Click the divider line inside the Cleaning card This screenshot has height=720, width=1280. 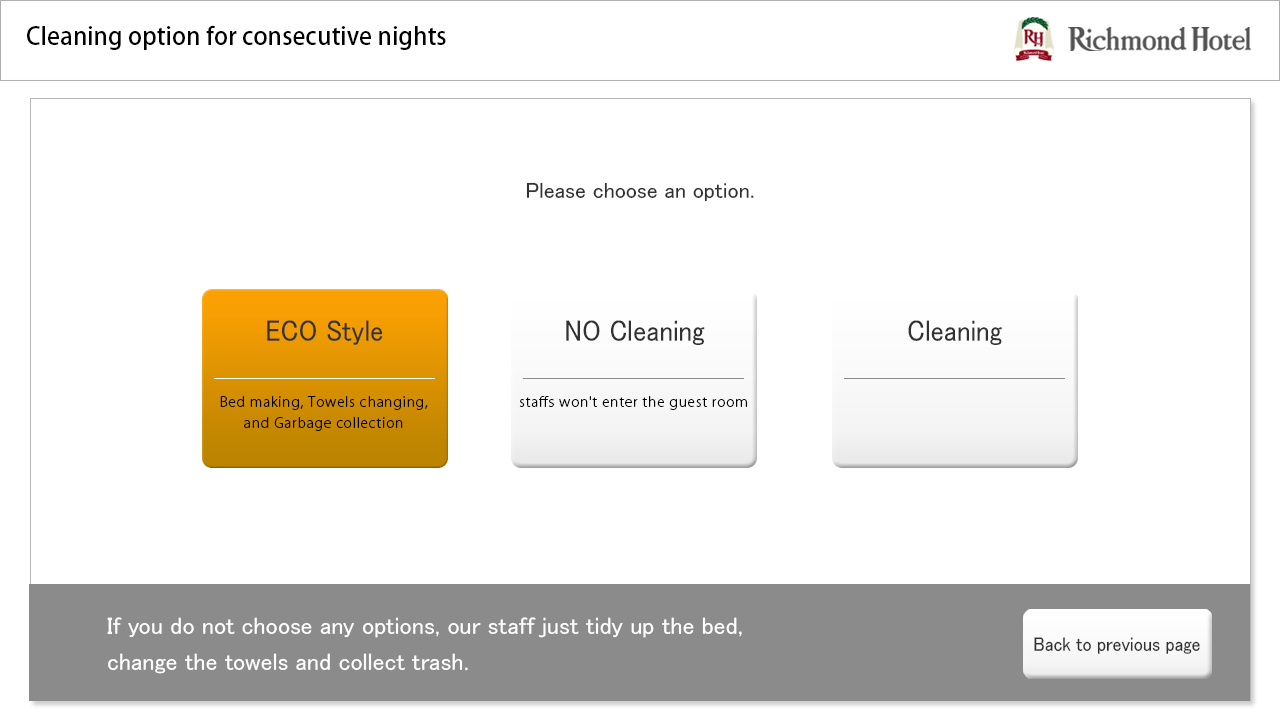pyautogui.click(x=954, y=379)
